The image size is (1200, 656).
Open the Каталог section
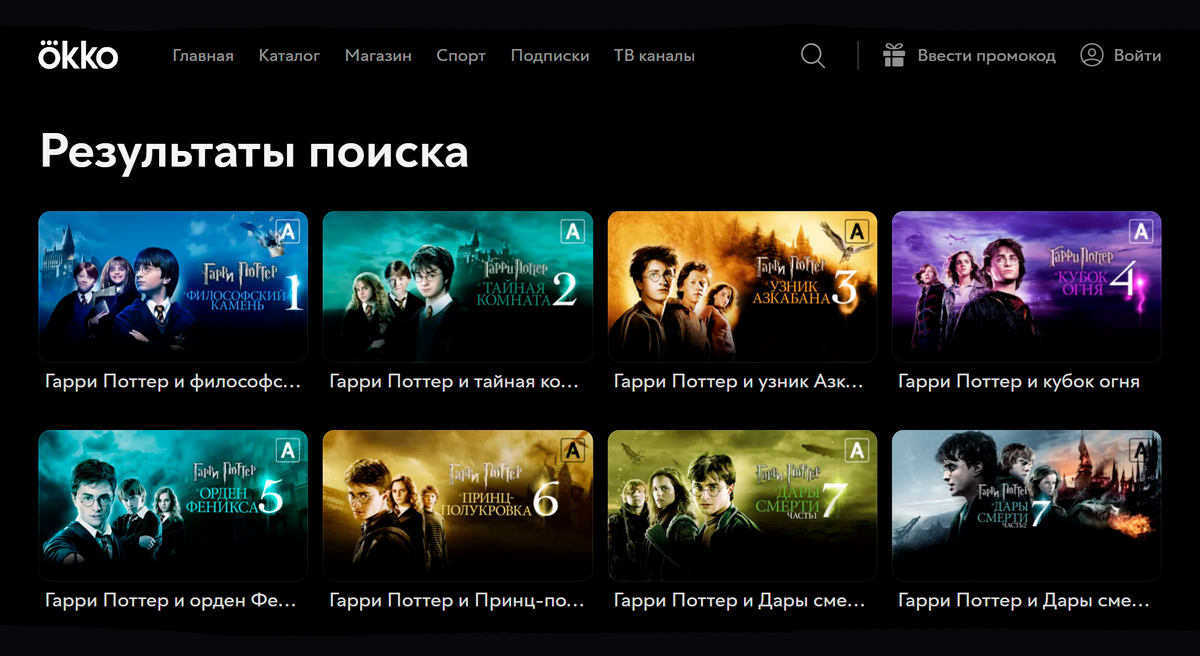289,56
